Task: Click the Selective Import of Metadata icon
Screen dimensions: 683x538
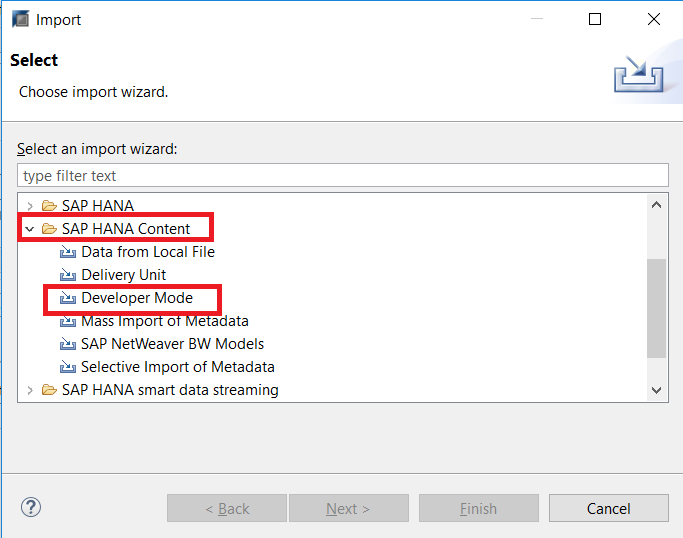Action: 68,367
